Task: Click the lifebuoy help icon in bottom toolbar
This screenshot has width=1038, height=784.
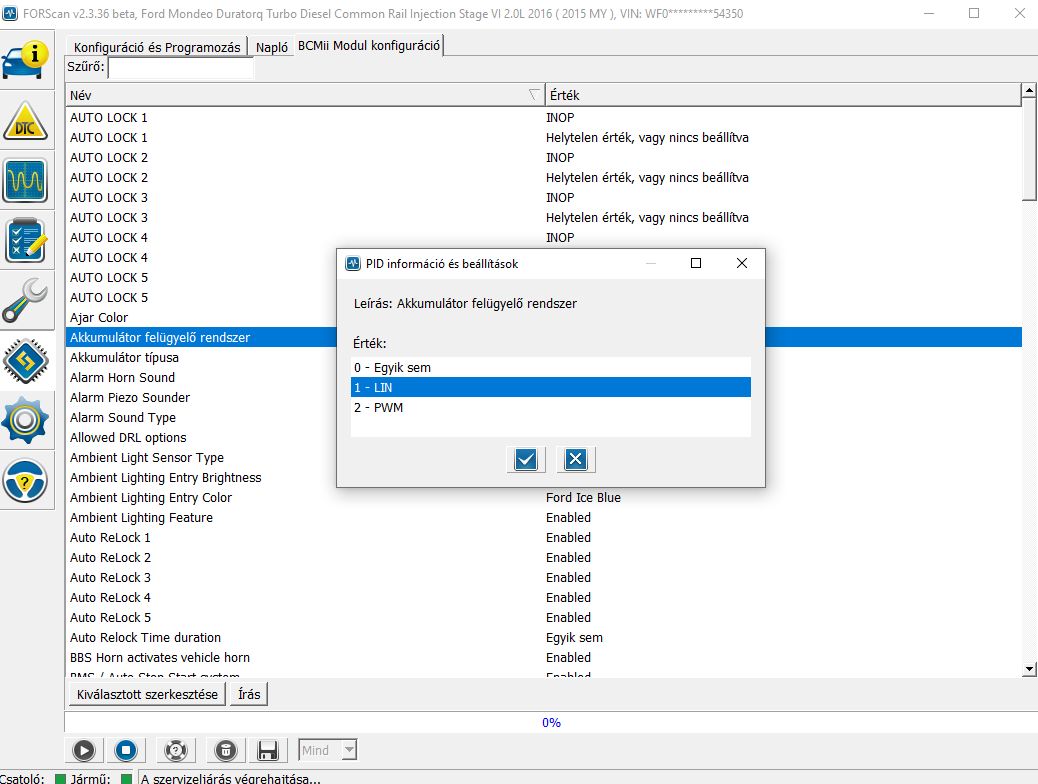Action: coord(176,750)
